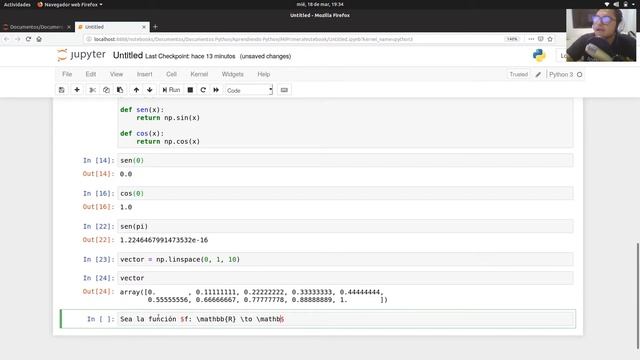Click the vector = np.linspace cell

coord(345,260)
